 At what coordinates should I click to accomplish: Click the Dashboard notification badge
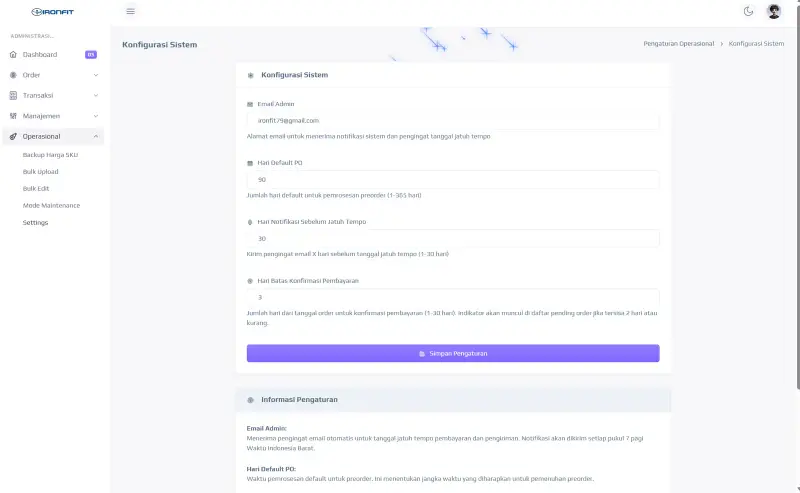(x=91, y=55)
